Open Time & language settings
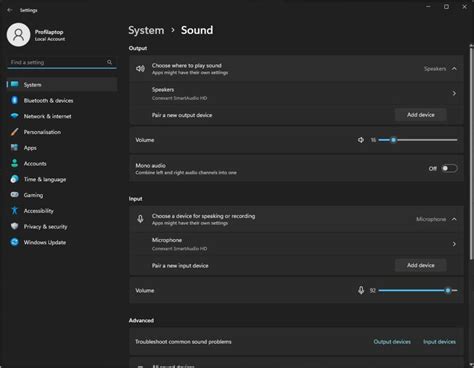The height and width of the screenshot is (368, 474). point(62,179)
